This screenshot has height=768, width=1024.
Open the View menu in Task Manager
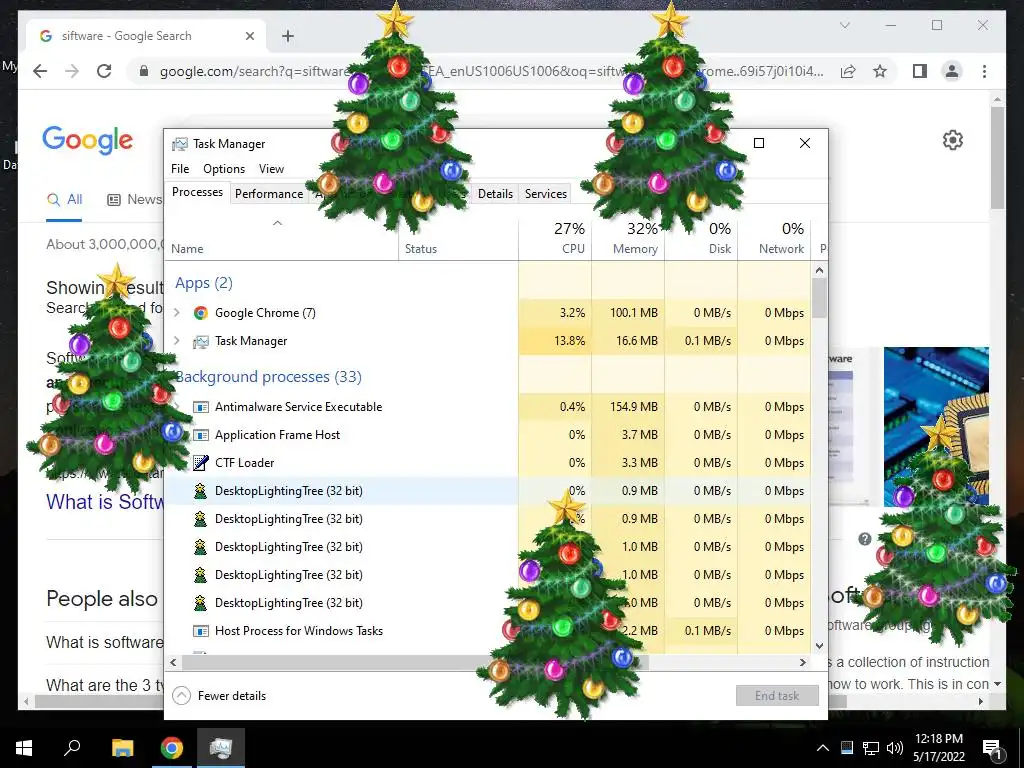point(271,168)
